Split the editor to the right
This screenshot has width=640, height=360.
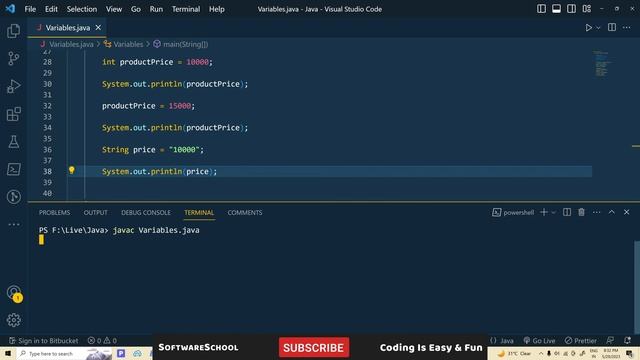[x=611, y=27]
